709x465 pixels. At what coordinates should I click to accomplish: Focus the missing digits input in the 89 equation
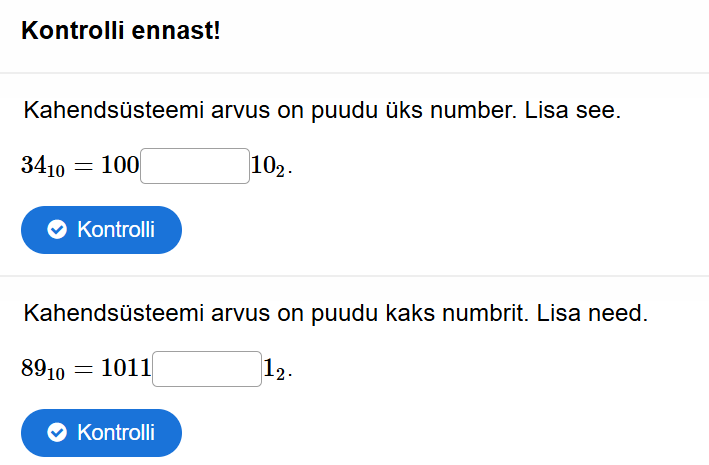tap(206, 369)
